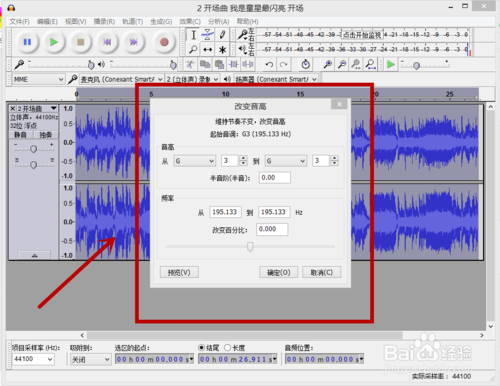Viewport: 500px width, 386px height.
Task: Select the 结尾 radio button
Action: [x=202, y=348]
